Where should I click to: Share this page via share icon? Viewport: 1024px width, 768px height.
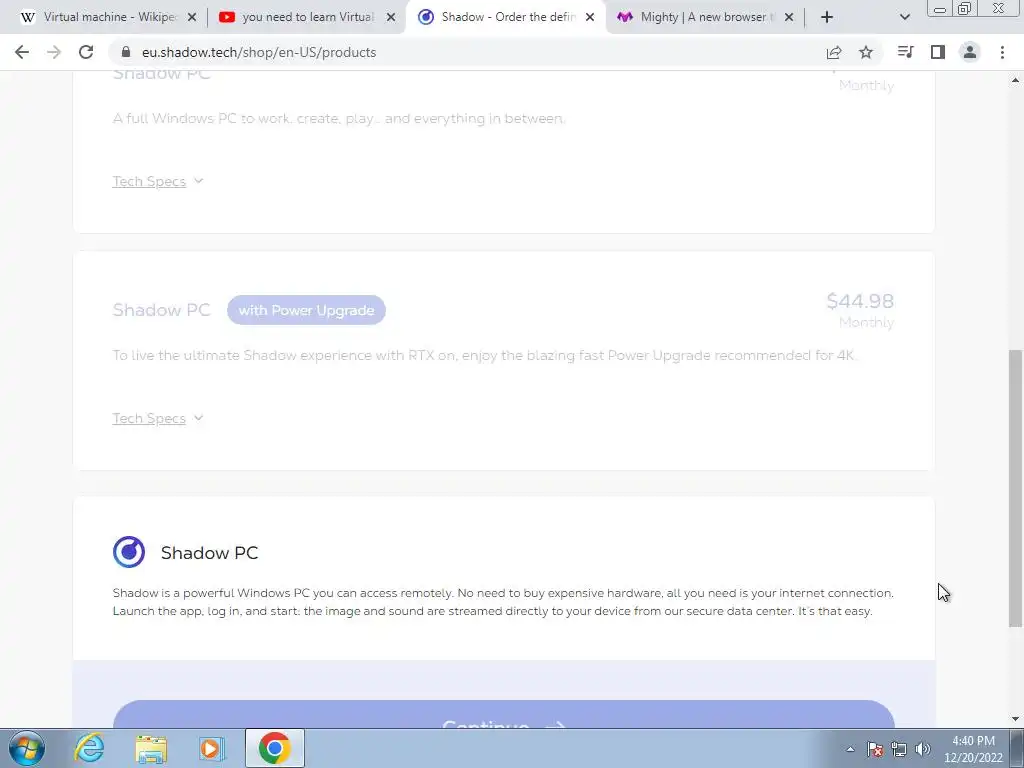pos(834,52)
